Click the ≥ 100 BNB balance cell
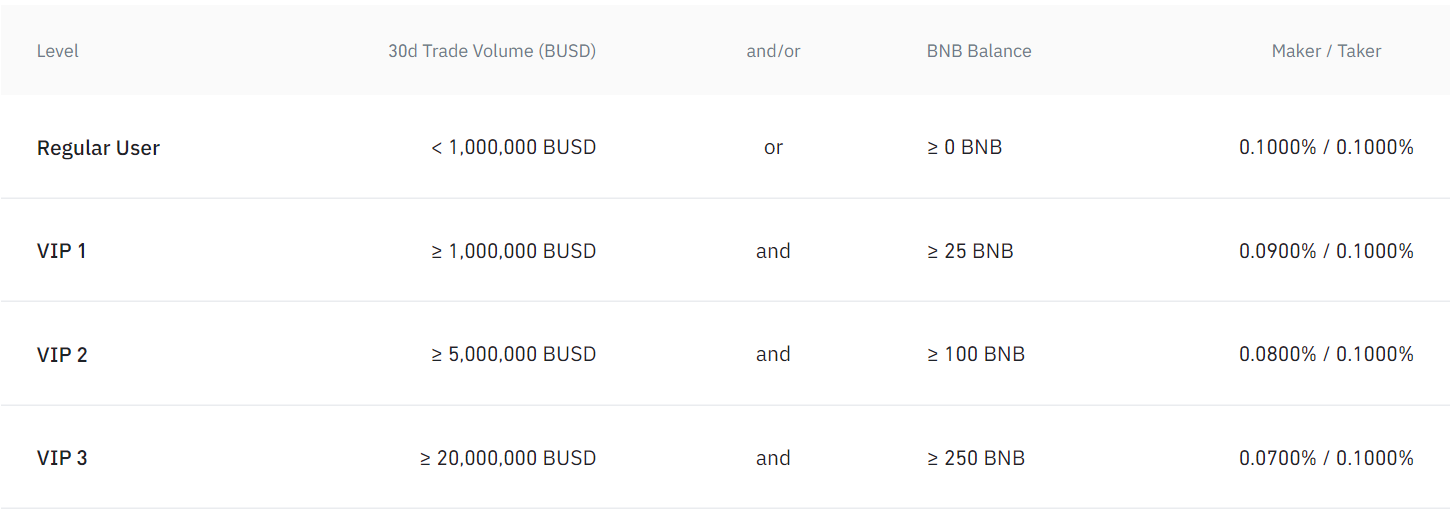The height and width of the screenshot is (516, 1450). coord(975,355)
